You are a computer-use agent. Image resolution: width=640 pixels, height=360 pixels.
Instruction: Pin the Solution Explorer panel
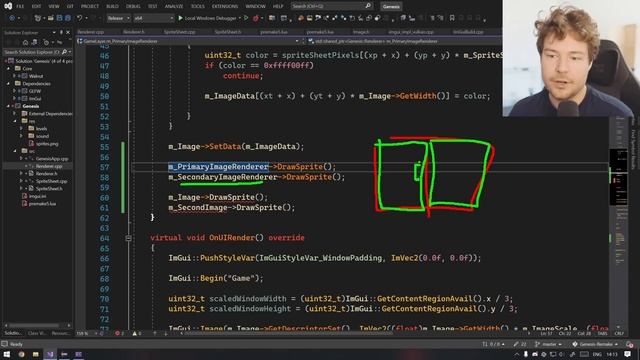coord(61,32)
